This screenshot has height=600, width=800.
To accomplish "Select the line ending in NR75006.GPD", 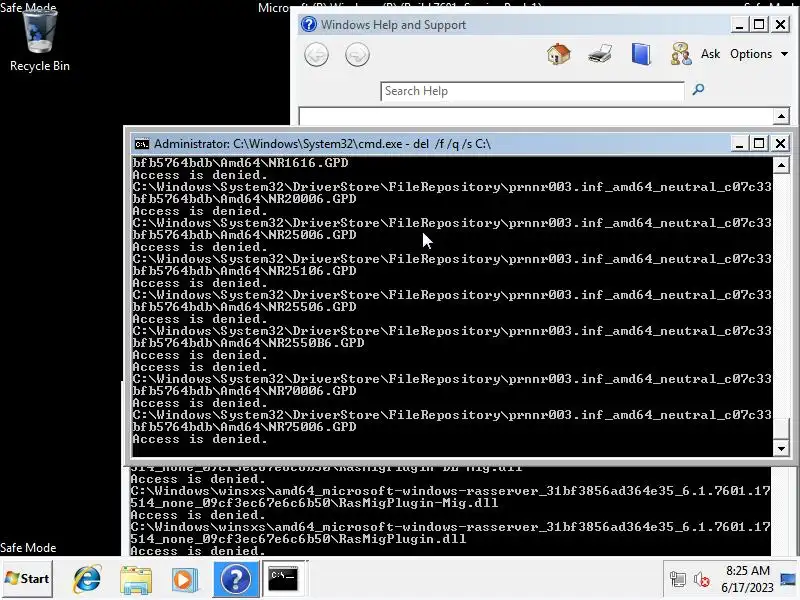I will 244,427.
